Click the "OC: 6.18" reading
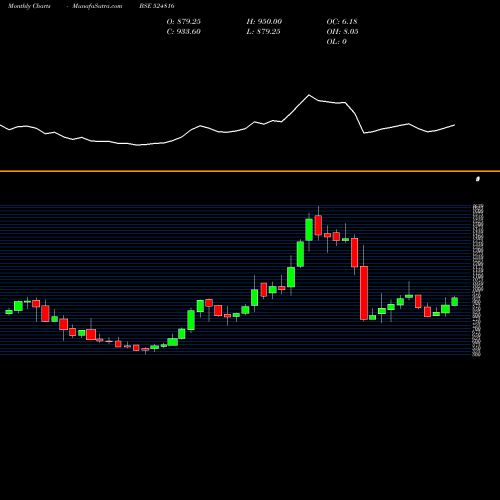Image resolution: width=500 pixels, height=500 pixels. click(342, 21)
